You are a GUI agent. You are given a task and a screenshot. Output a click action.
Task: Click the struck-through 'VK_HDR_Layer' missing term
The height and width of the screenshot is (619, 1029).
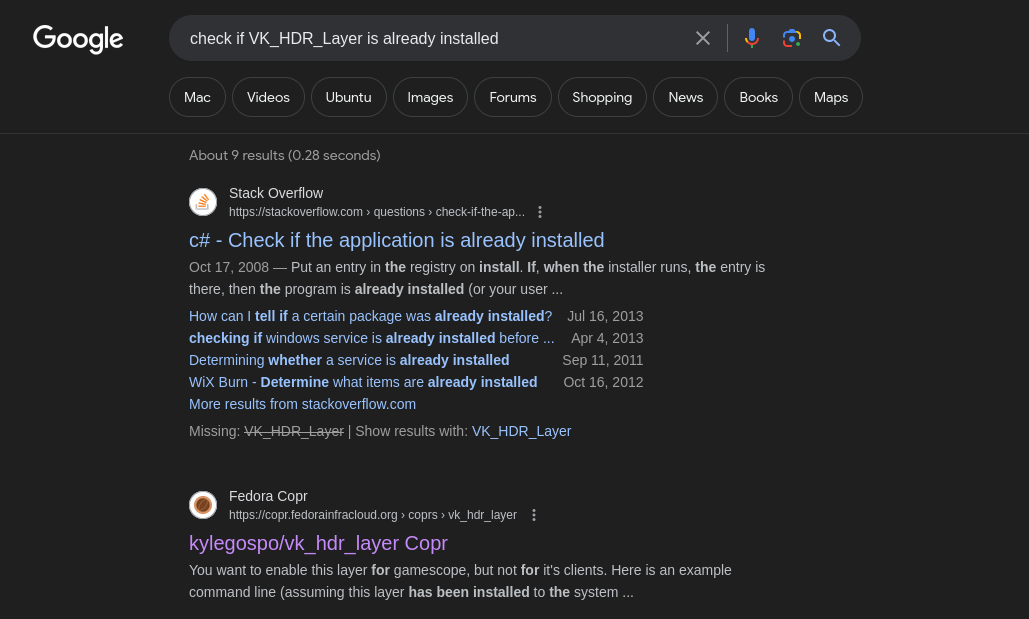[x=294, y=431]
